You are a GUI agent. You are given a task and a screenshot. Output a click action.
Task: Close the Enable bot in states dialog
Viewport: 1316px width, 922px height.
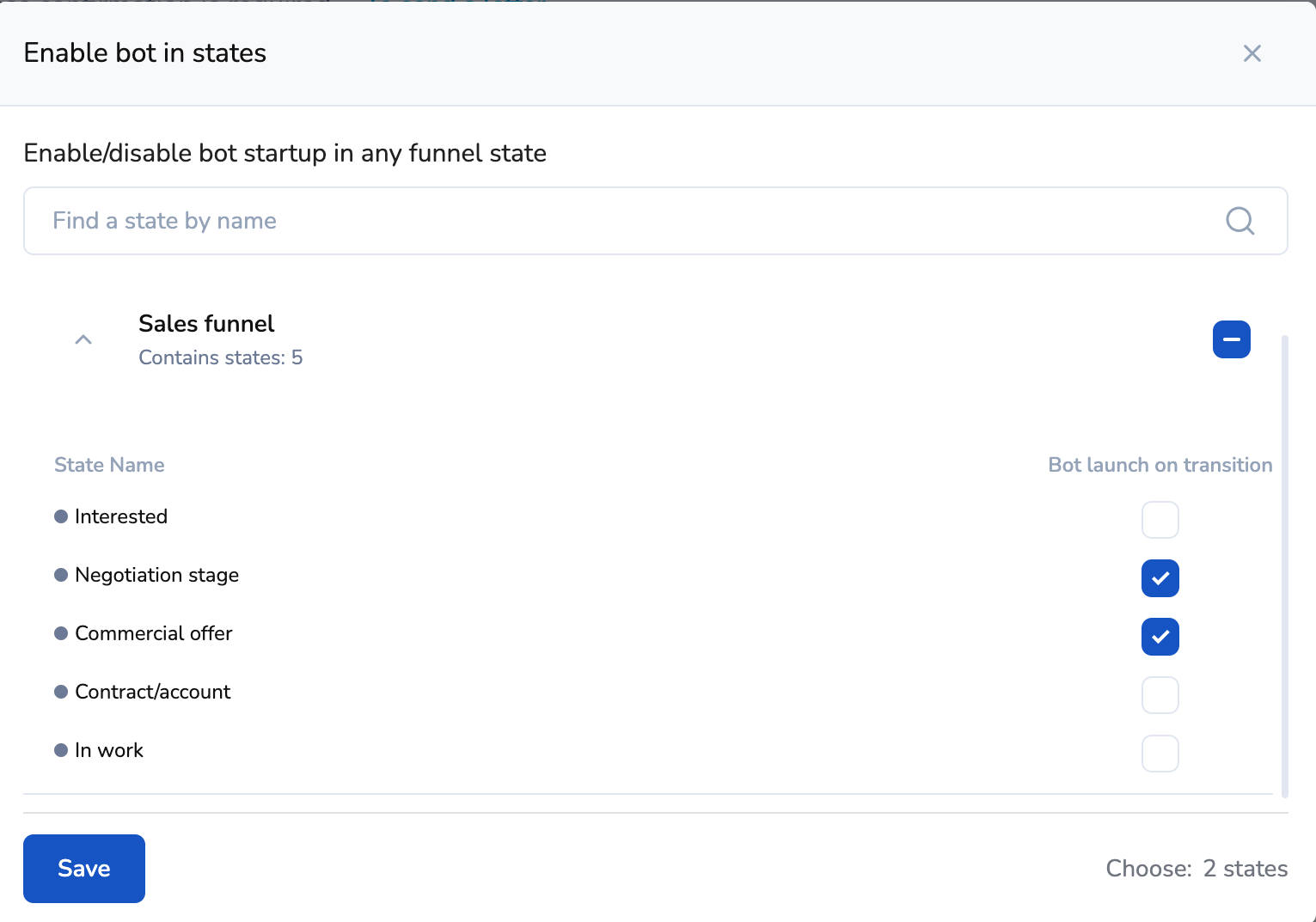tap(1252, 53)
